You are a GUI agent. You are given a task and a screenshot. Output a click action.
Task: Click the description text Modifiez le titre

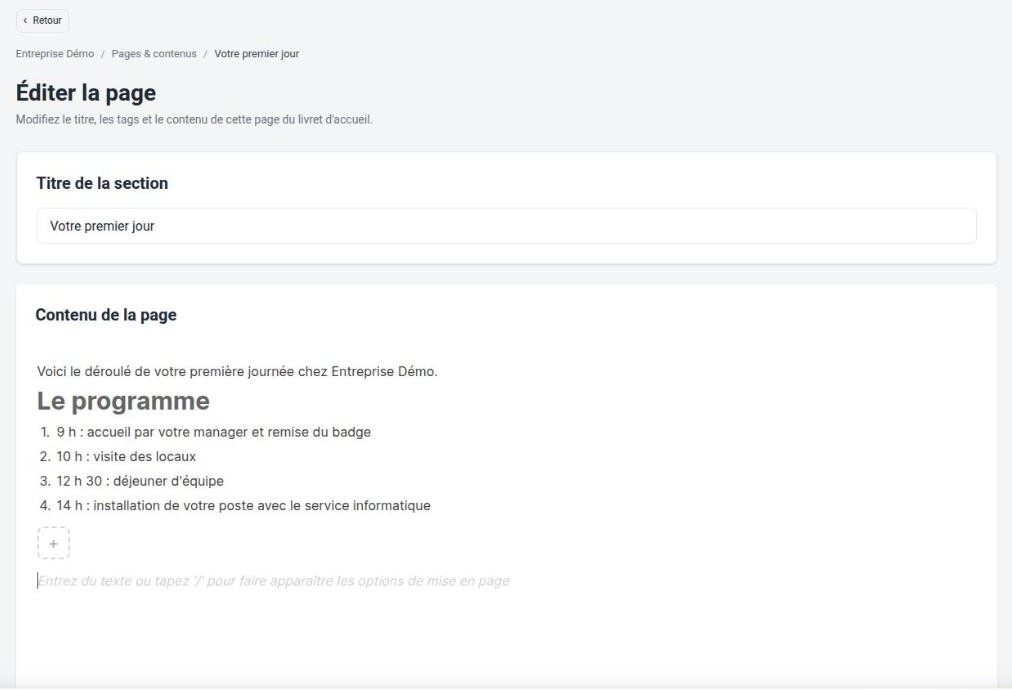click(194, 119)
